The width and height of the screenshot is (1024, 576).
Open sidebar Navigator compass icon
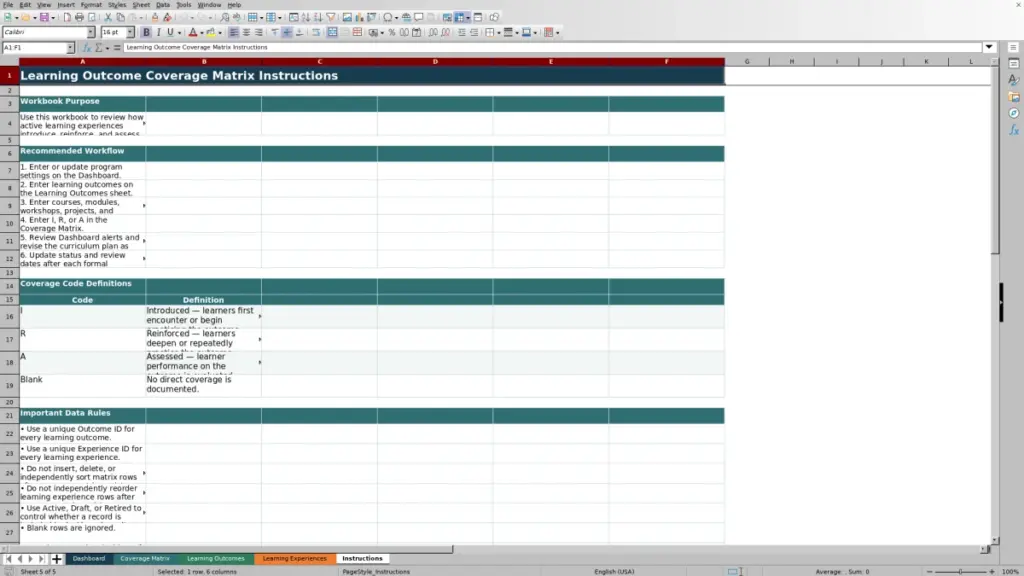pos(1014,114)
